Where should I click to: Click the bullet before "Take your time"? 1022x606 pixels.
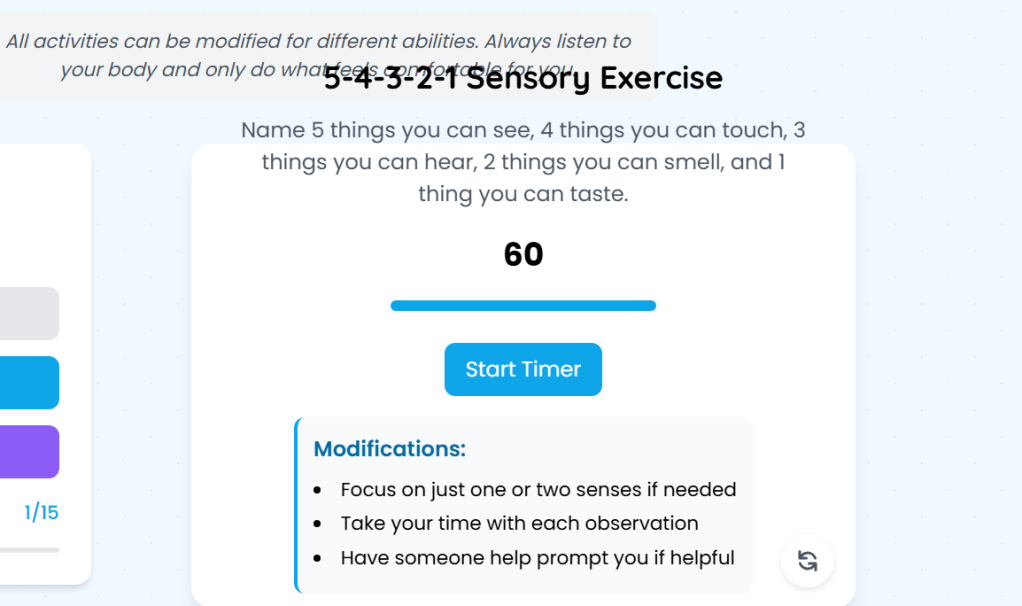317,525
